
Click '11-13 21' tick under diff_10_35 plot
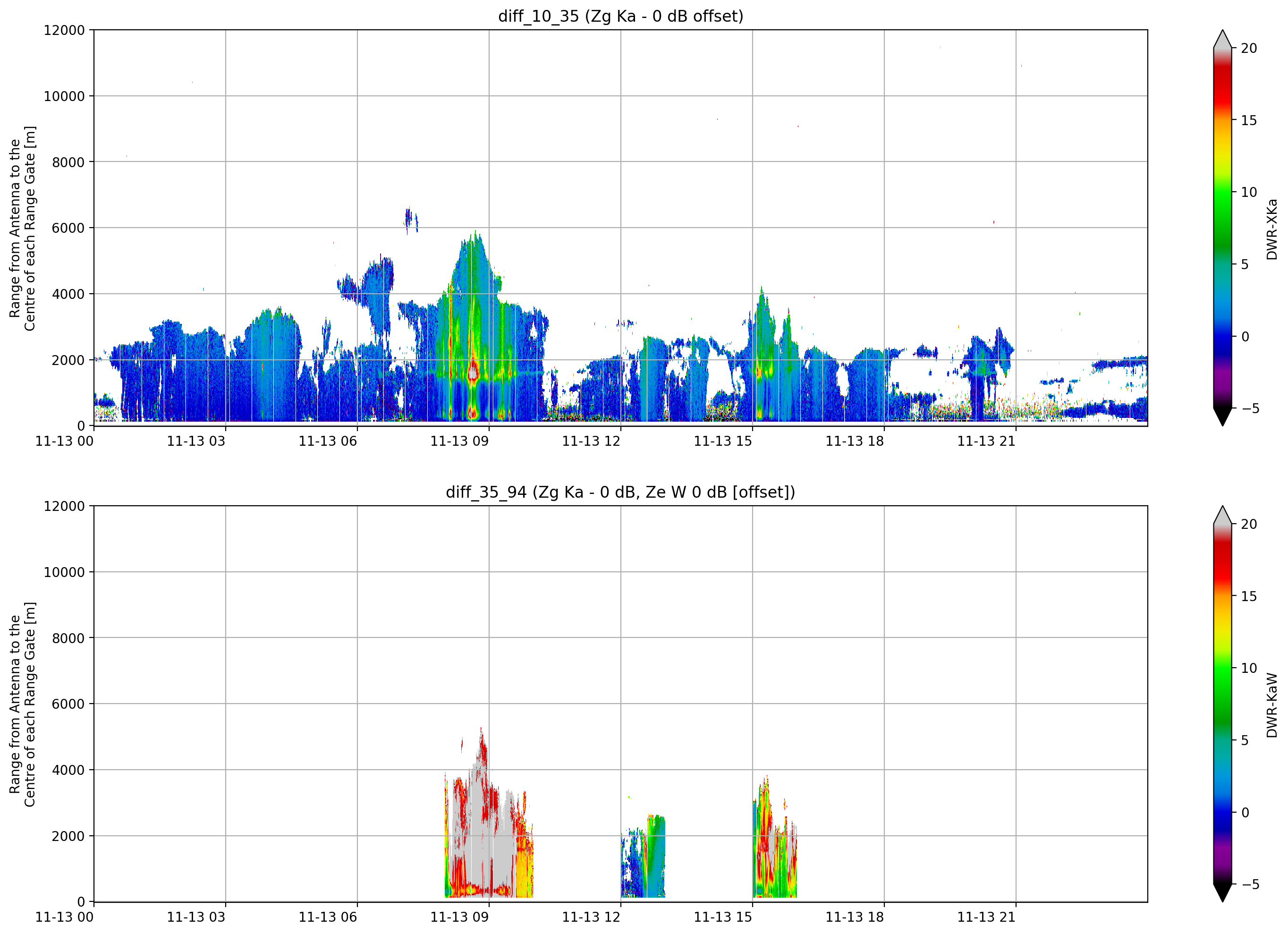click(986, 442)
